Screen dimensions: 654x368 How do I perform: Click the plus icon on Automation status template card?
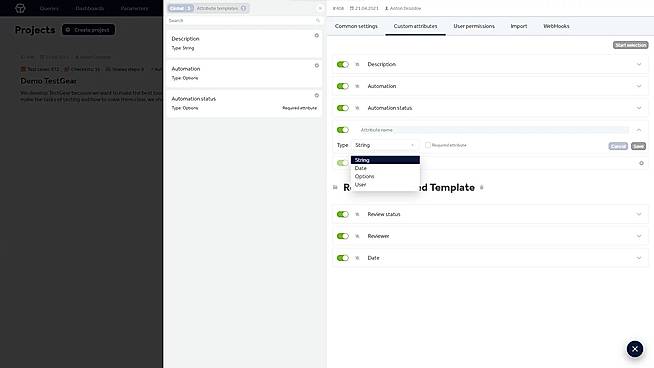(317, 96)
